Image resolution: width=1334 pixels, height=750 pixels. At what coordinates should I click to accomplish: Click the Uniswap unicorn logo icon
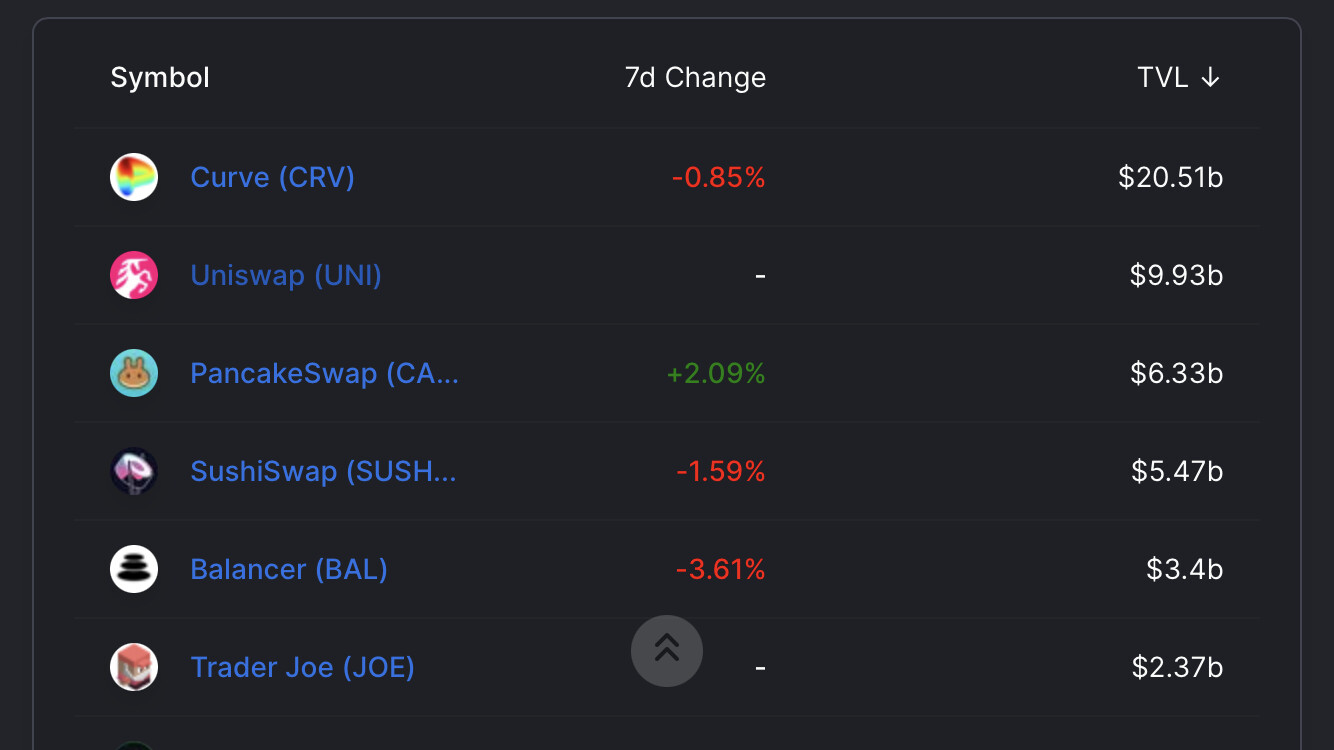pos(134,275)
